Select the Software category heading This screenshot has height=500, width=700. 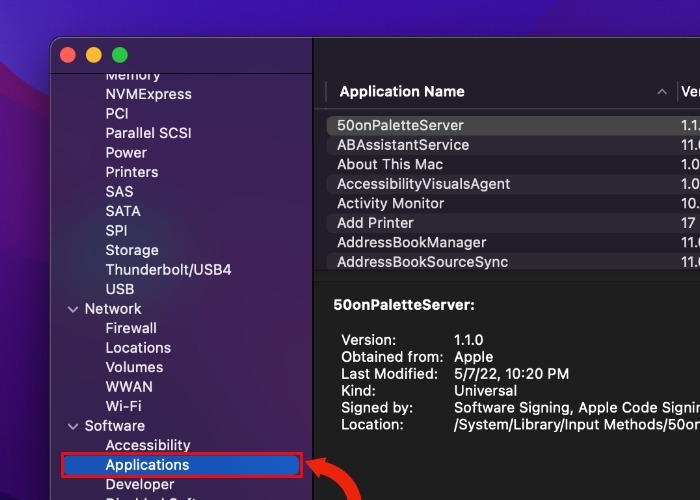point(115,426)
